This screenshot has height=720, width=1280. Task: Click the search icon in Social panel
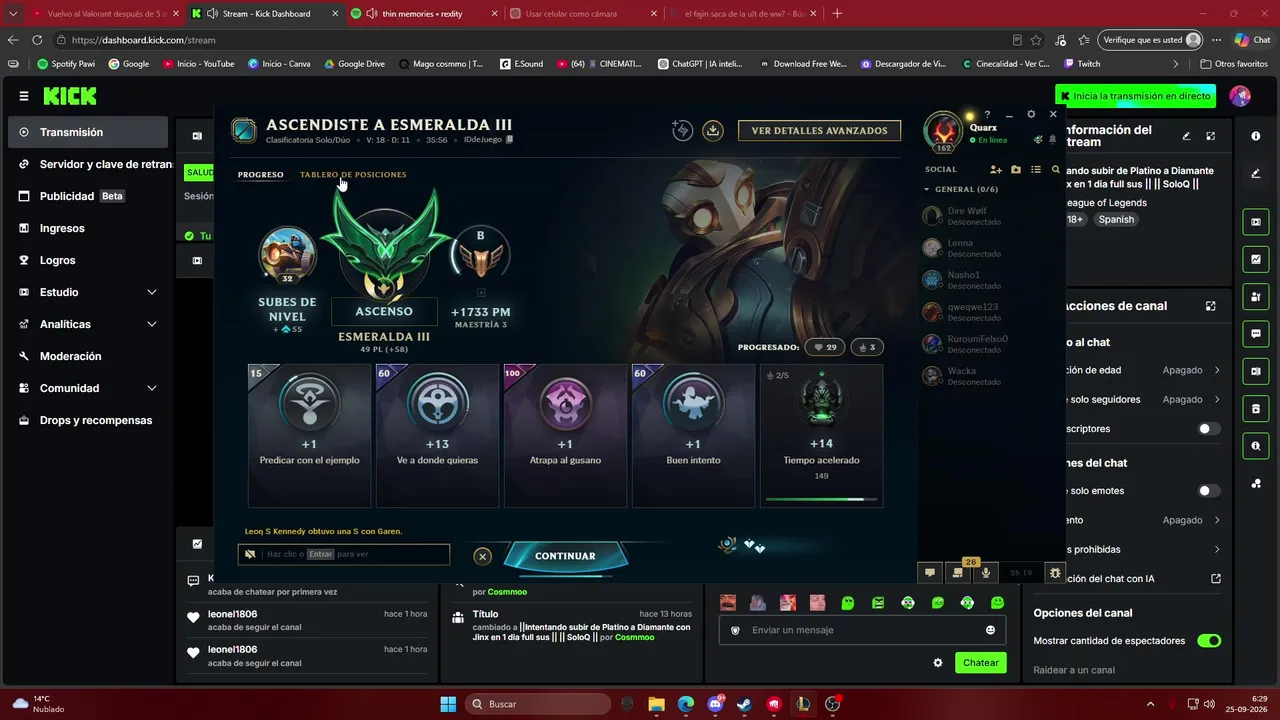[x=1056, y=170]
